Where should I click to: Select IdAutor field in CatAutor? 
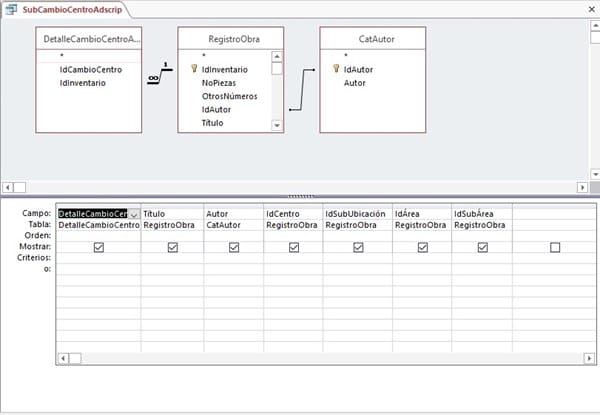358,70
